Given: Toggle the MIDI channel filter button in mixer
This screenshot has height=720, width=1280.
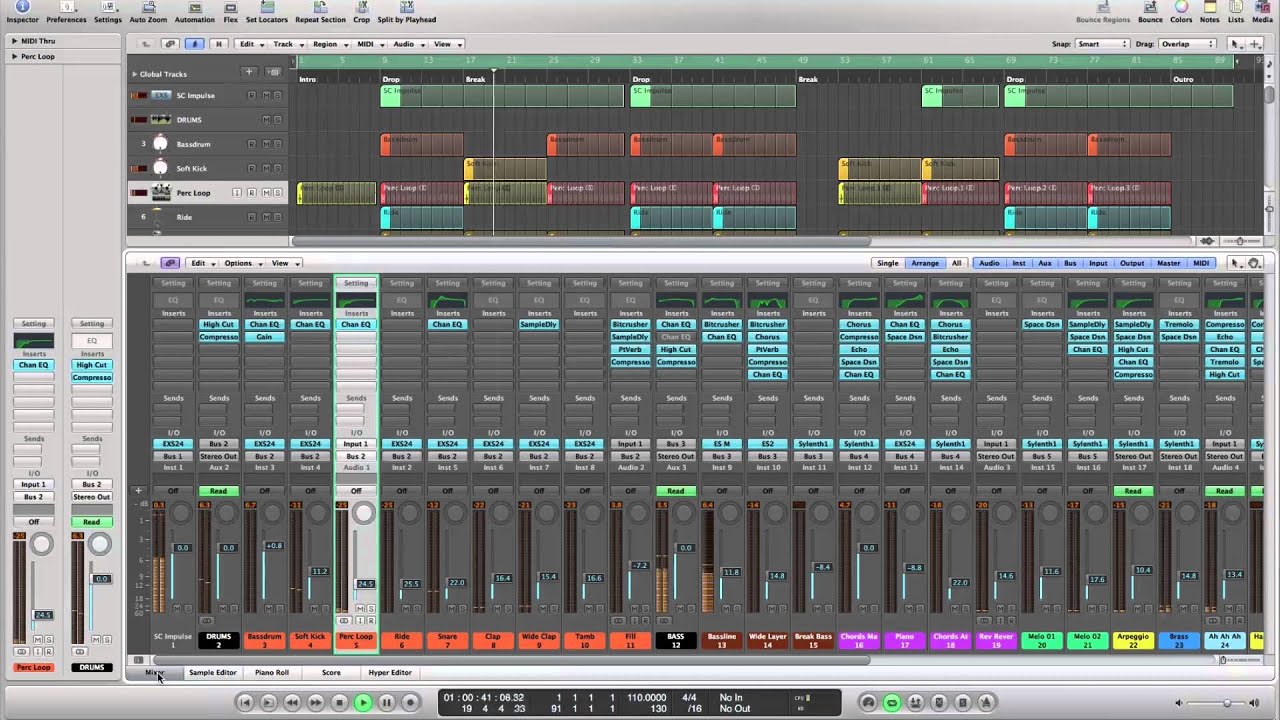Looking at the screenshot, I should pyautogui.click(x=1201, y=263).
